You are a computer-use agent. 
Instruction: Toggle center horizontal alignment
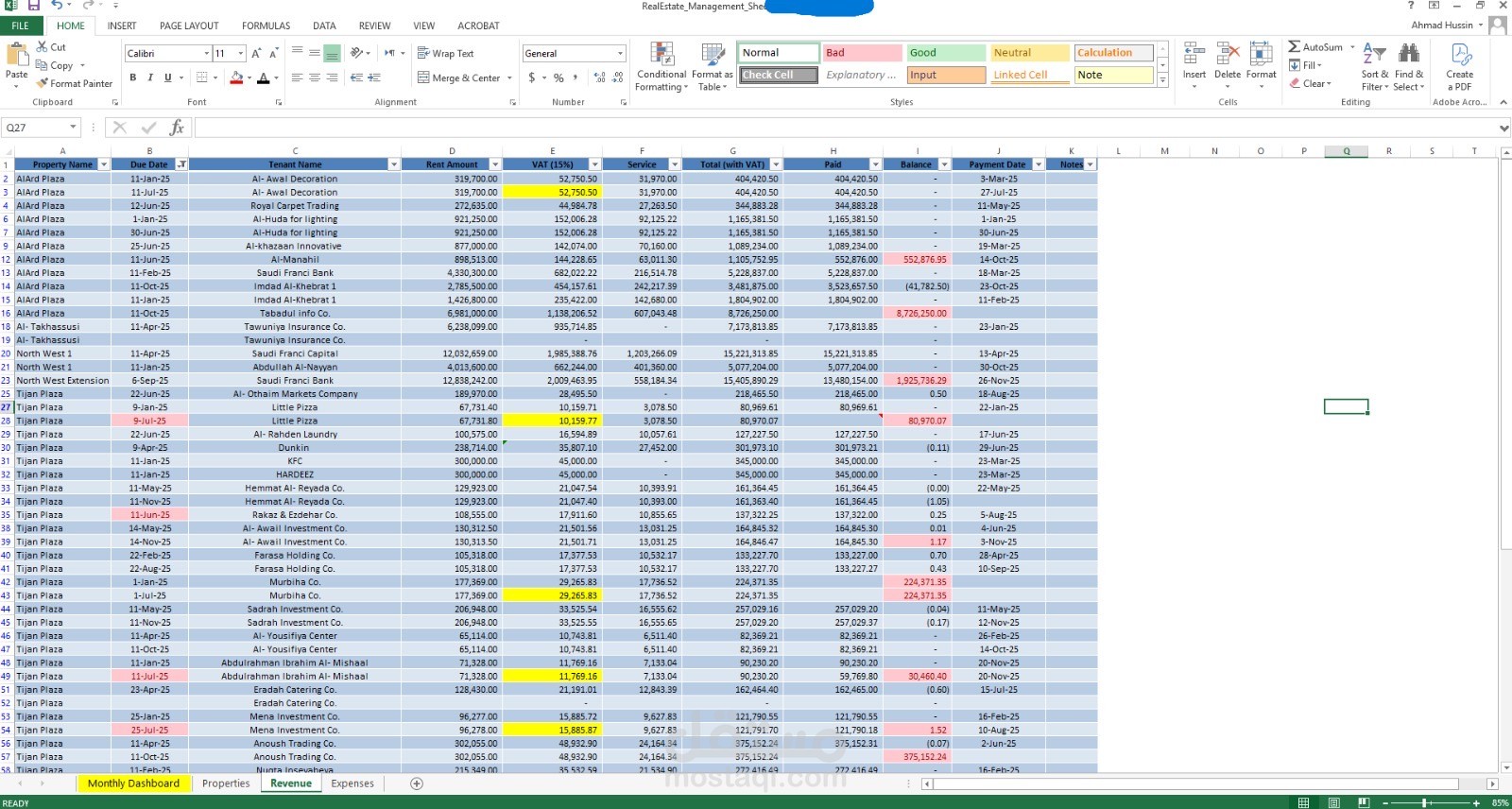tap(315, 77)
